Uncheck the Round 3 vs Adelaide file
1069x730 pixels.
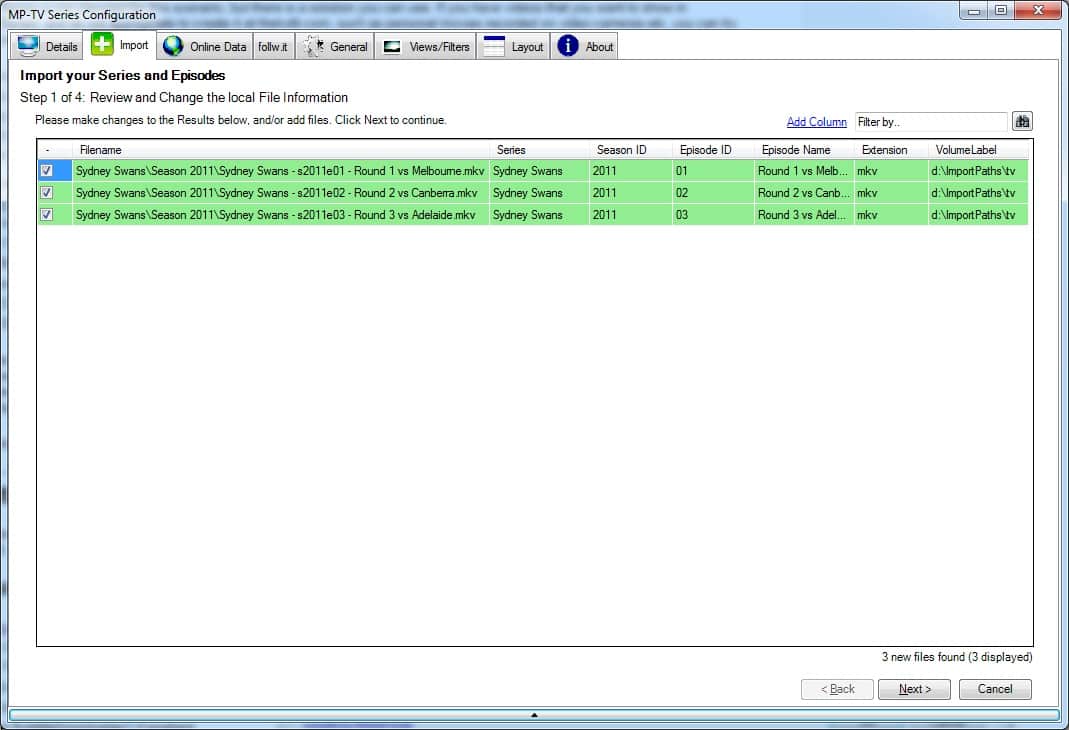pos(46,214)
